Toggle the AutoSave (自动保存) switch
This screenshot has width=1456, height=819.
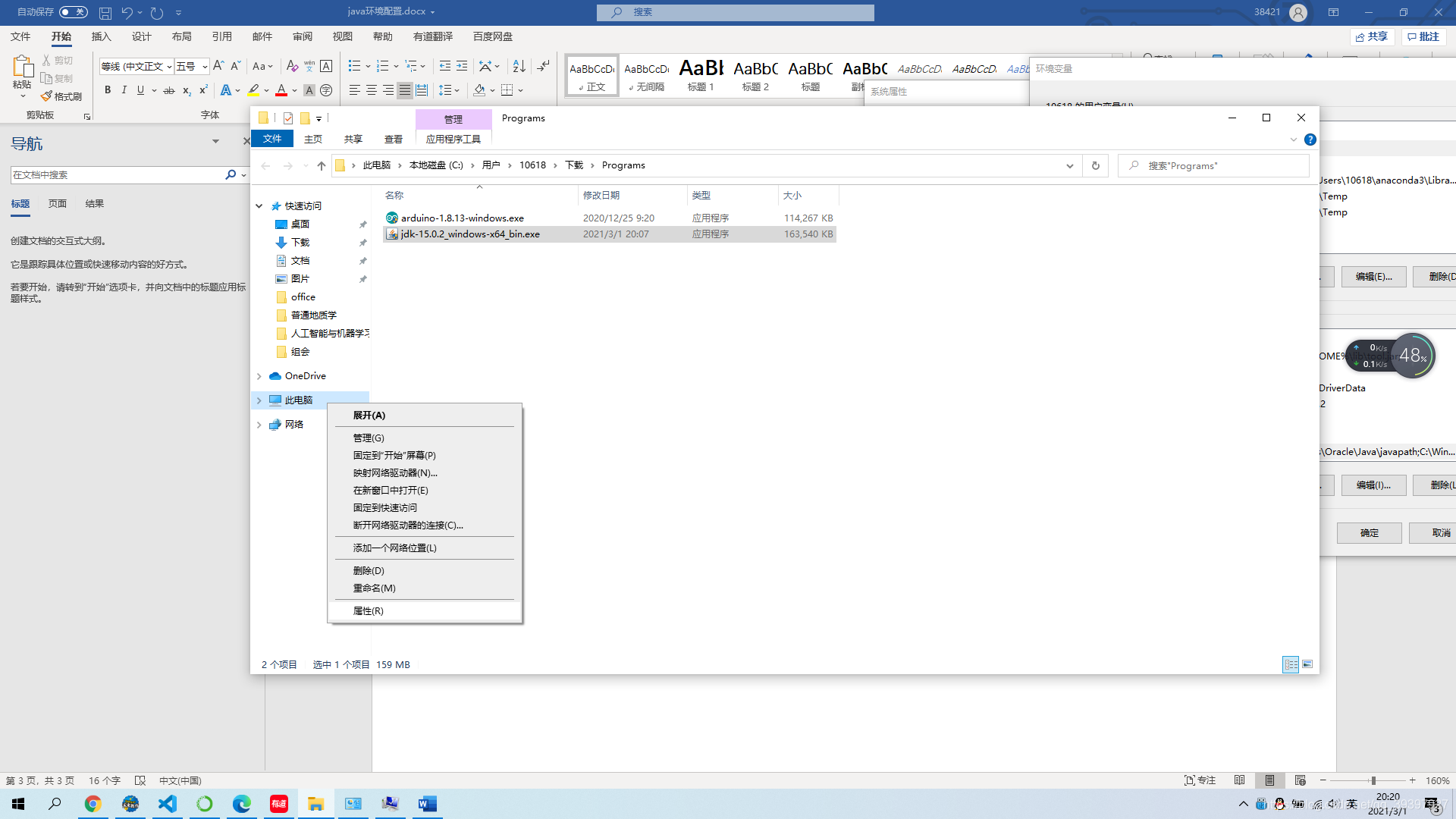coord(74,12)
